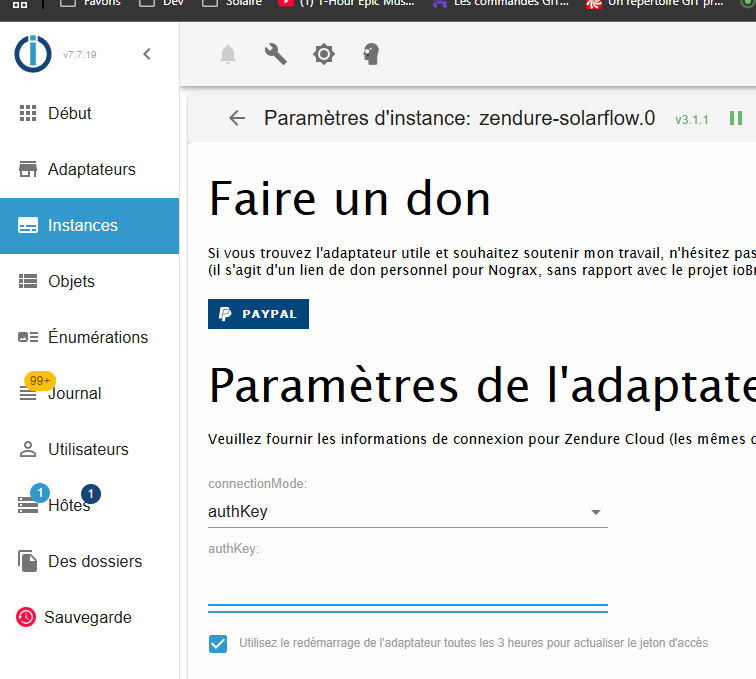
Task: Expand the connectionMode dropdown
Action: (x=407, y=512)
